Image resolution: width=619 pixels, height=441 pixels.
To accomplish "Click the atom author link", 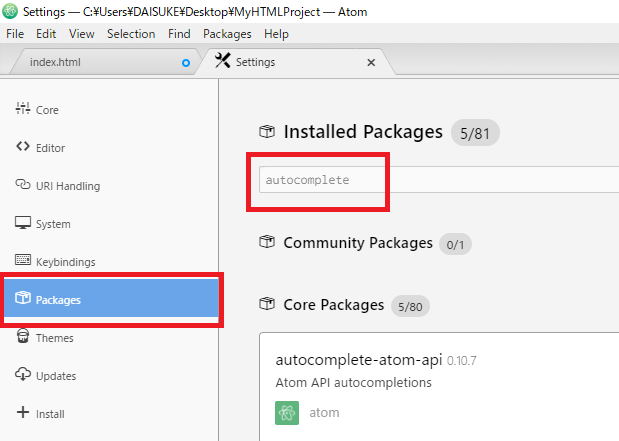I will [x=324, y=413].
